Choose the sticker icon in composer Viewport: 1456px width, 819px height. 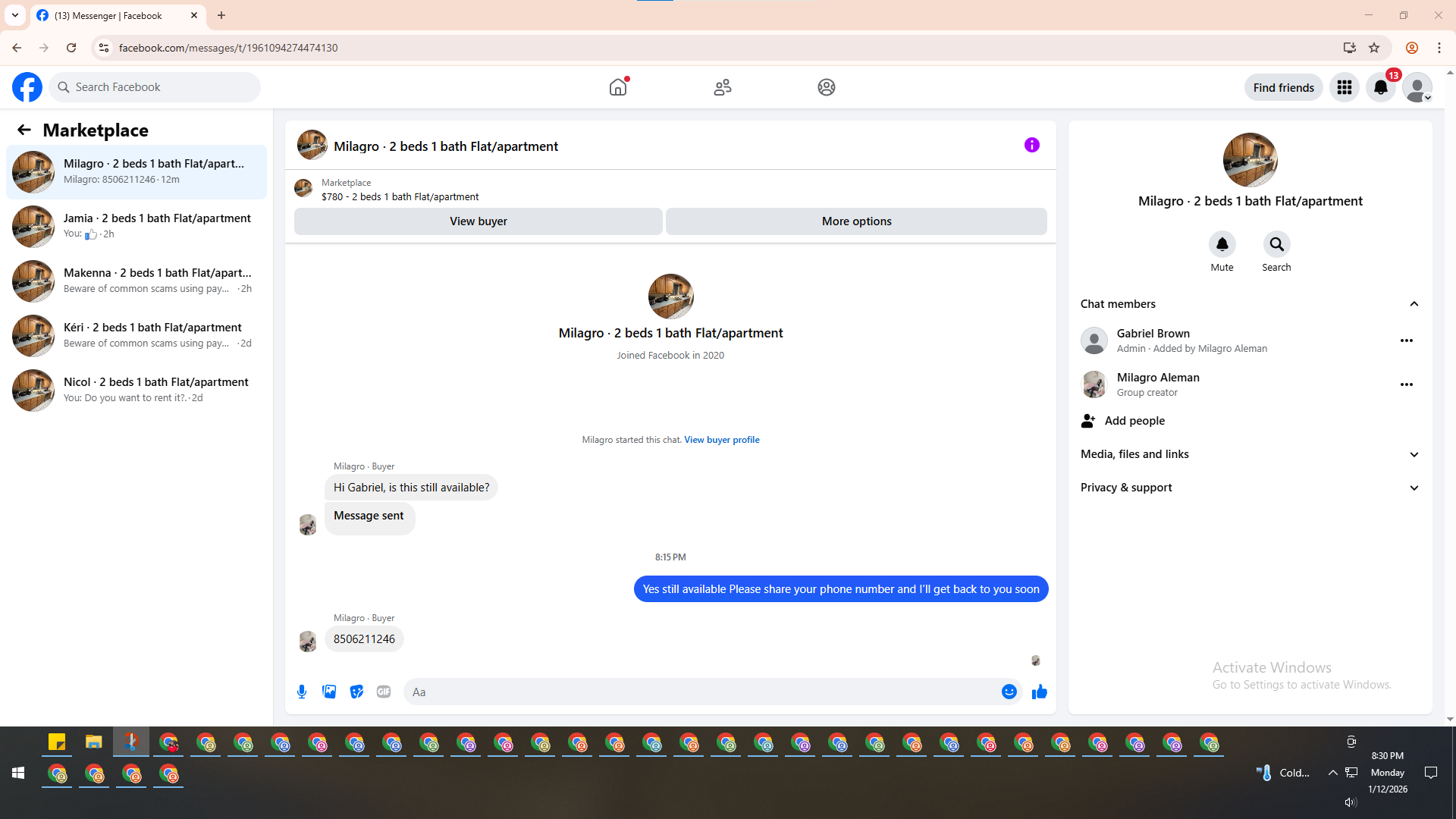pos(356,692)
